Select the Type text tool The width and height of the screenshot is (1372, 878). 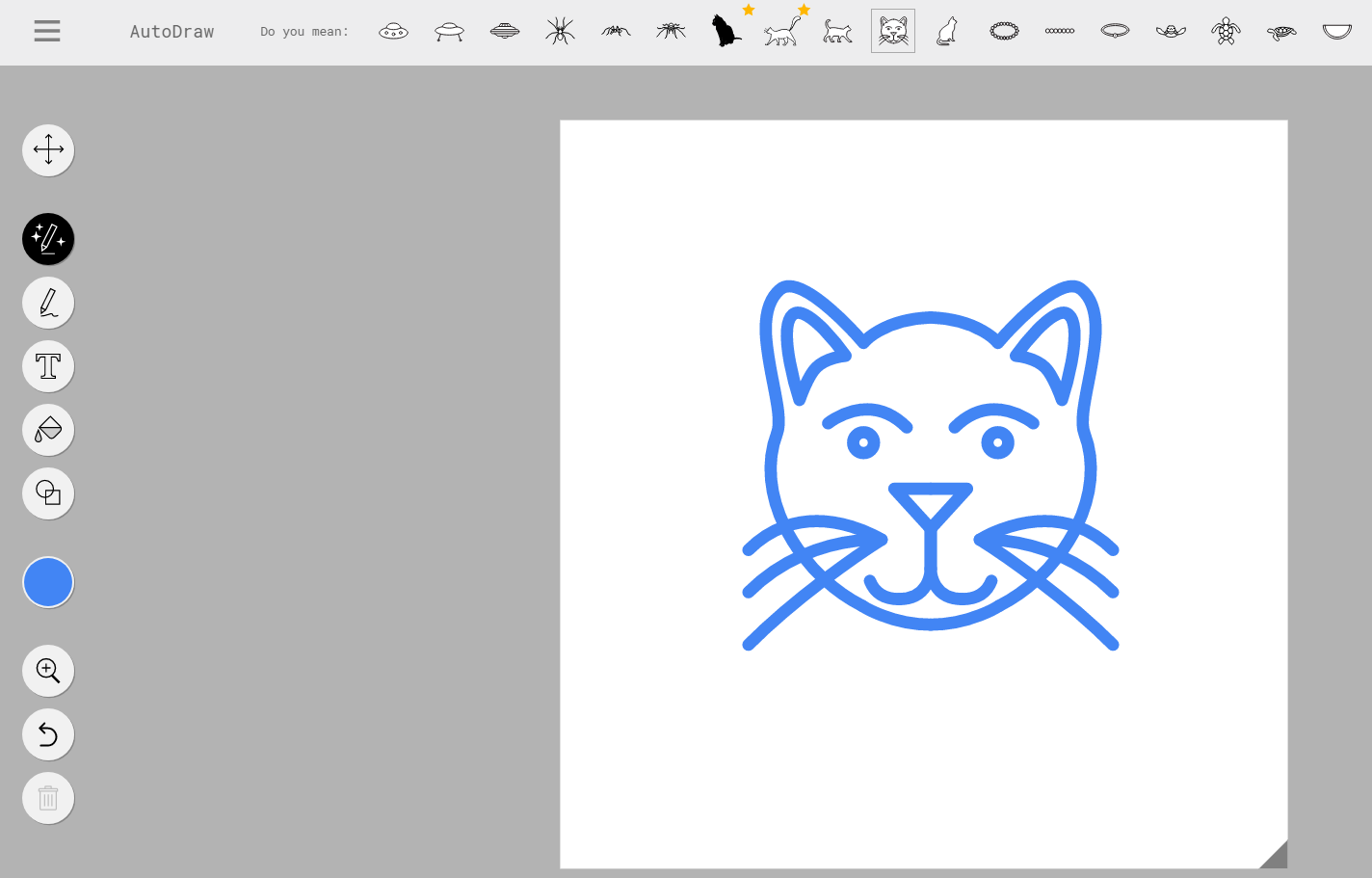point(48,366)
